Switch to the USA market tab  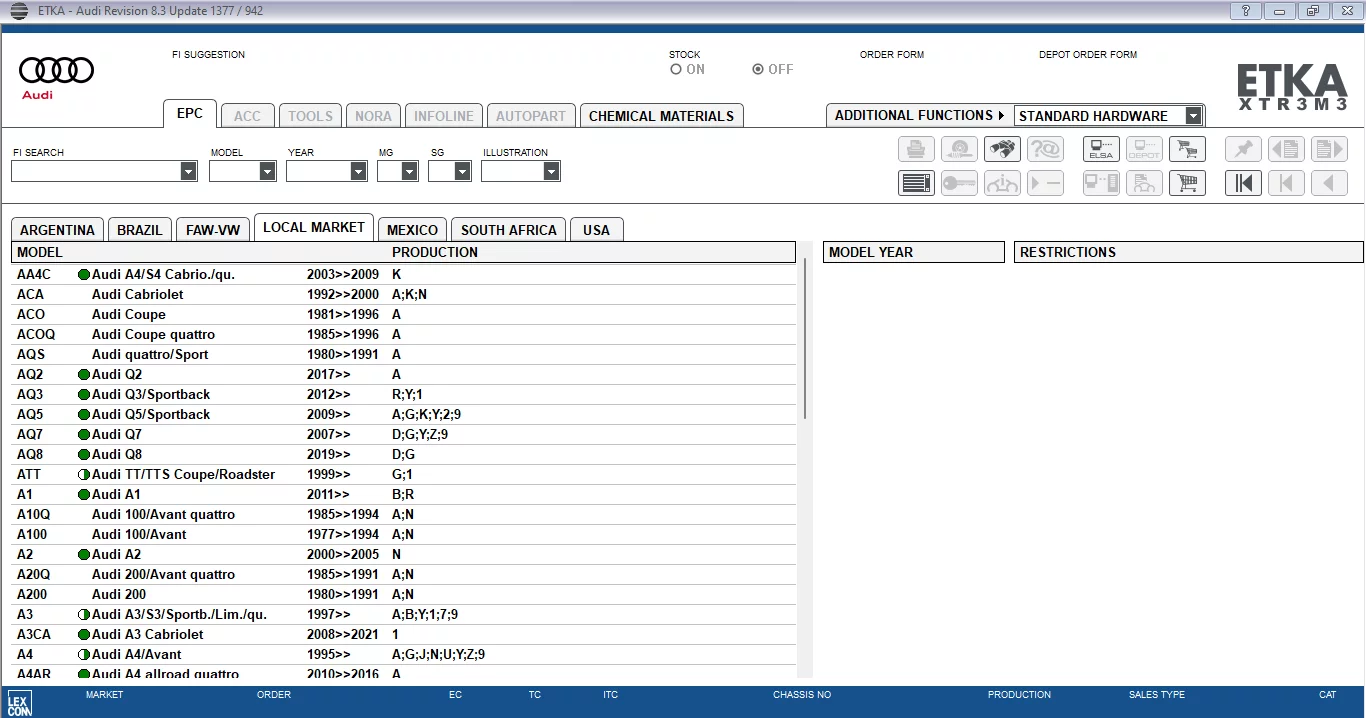(596, 230)
